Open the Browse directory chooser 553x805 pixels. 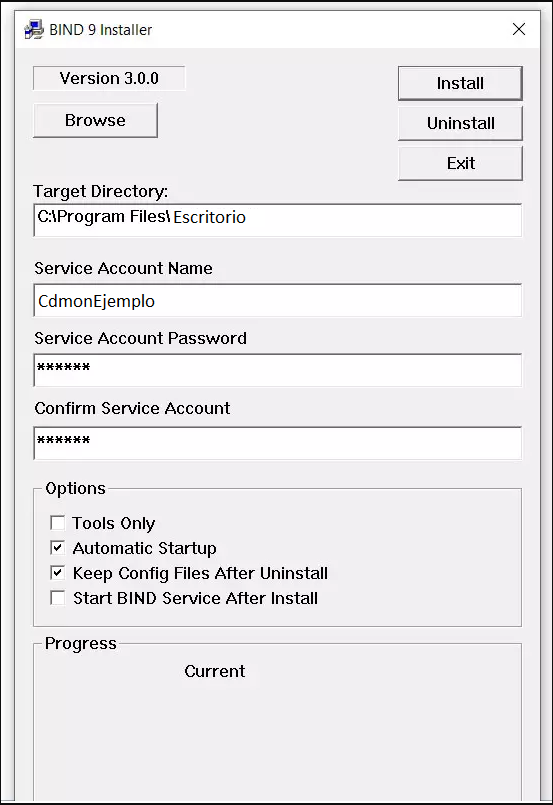click(x=95, y=120)
